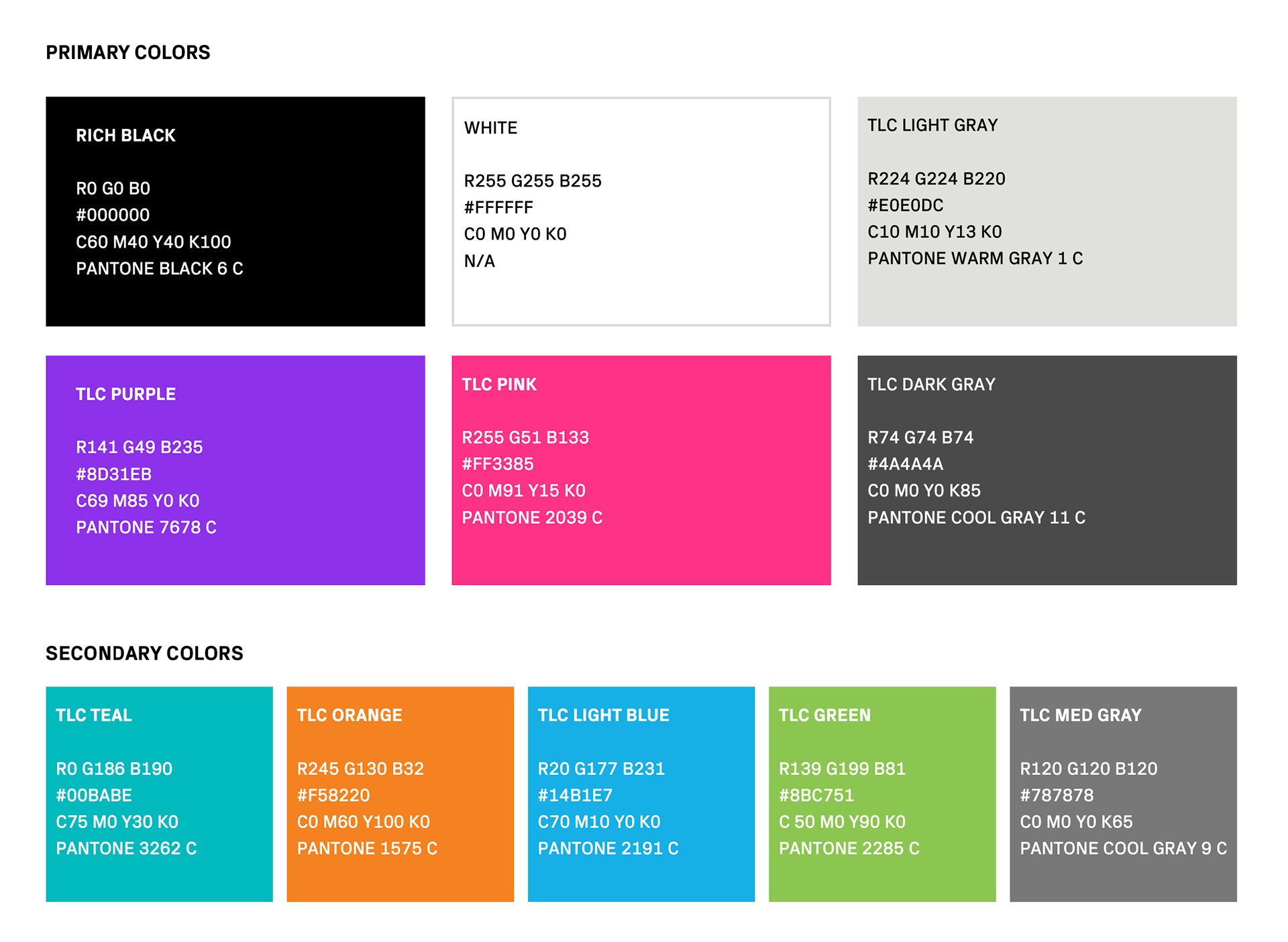Click the text R120 G120 B120
1288x942 pixels.
pos(1089,768)
